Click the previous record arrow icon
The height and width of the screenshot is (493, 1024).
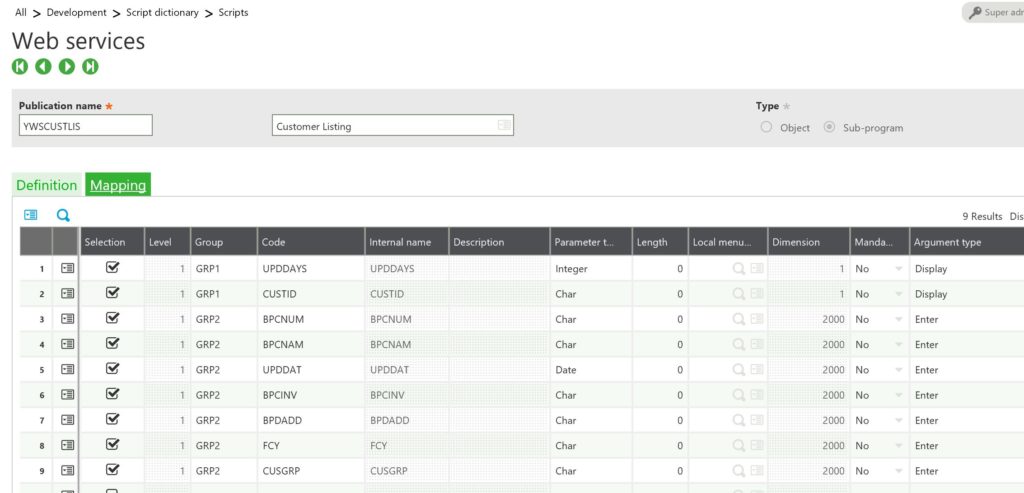point(43,67)
